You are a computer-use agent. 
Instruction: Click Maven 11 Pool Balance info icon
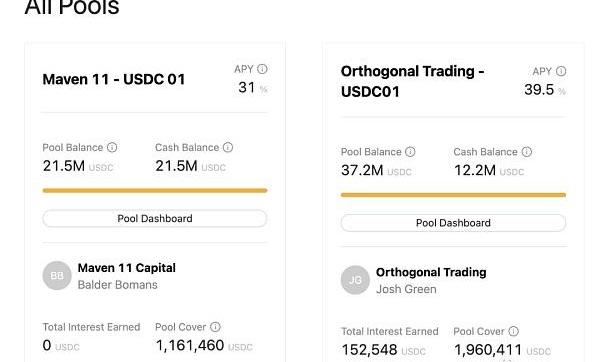pyautogui.click(x=112, y=147)
